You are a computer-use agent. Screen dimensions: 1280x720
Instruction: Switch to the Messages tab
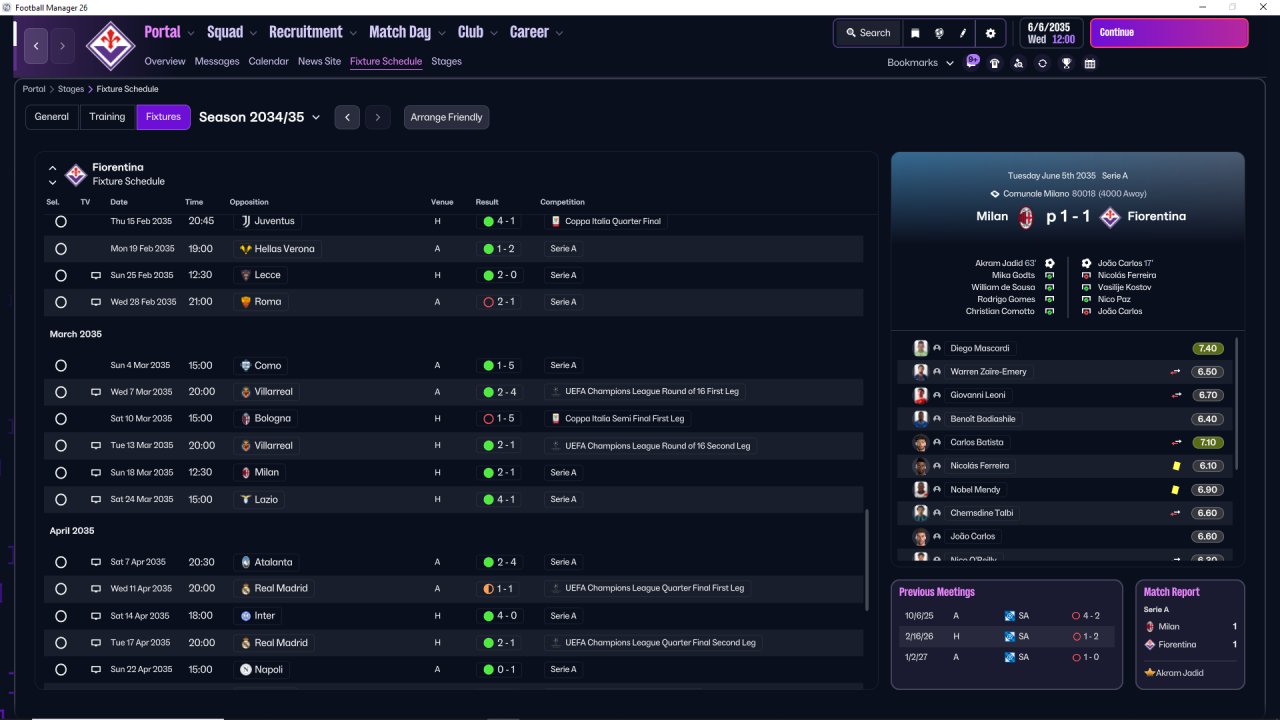[x=217, y=61]
